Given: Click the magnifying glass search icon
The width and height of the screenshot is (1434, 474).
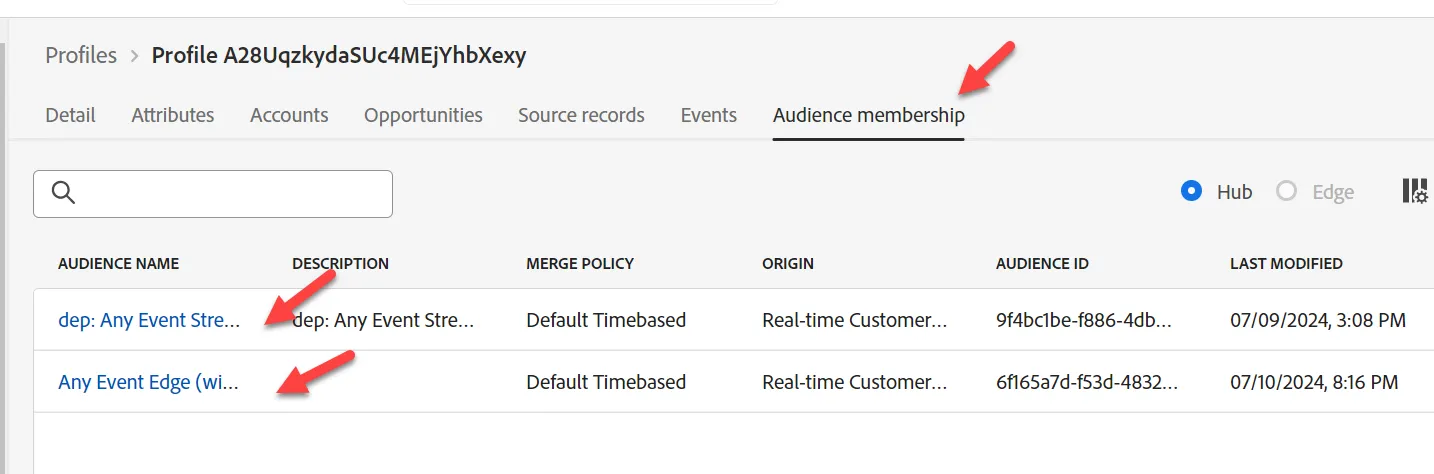Looking at the screenshot, I should coord(64,193).
